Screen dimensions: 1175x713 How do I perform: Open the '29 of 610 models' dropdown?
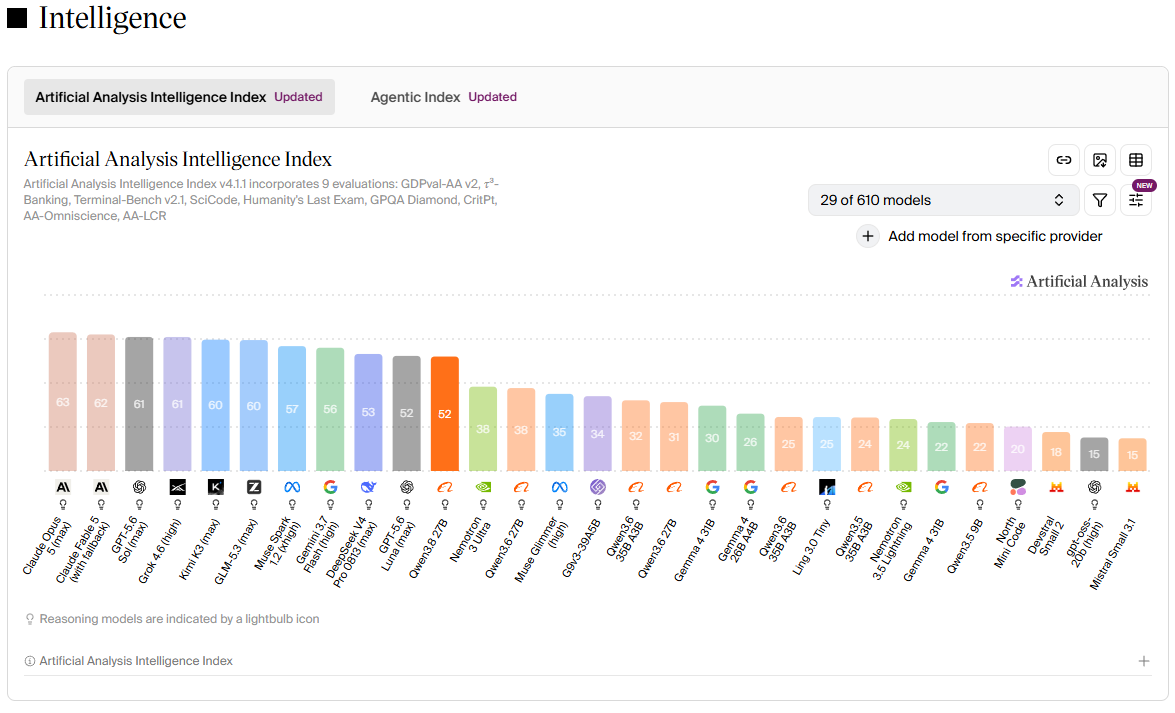(943, 200)
